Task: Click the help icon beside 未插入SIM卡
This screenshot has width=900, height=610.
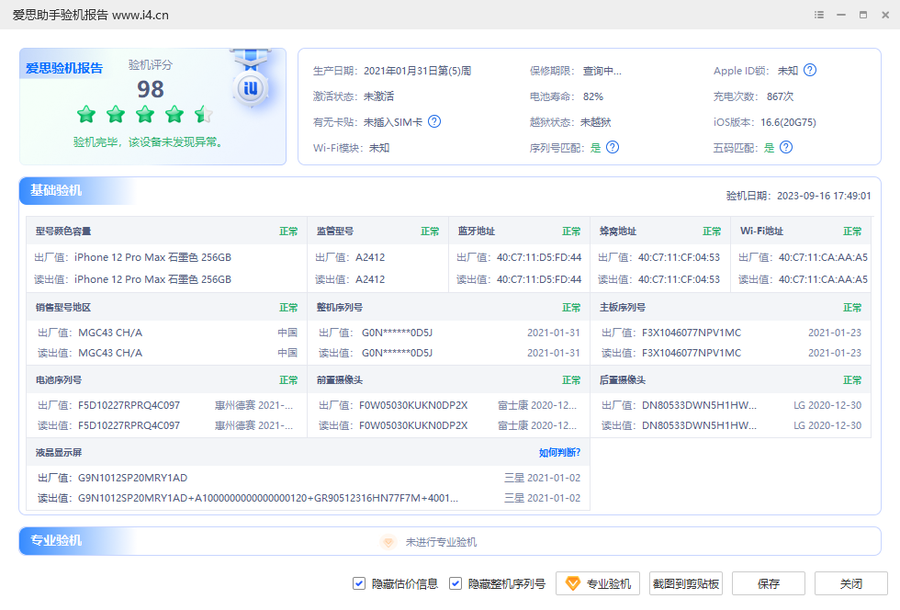Action: (x=435, y=122)
